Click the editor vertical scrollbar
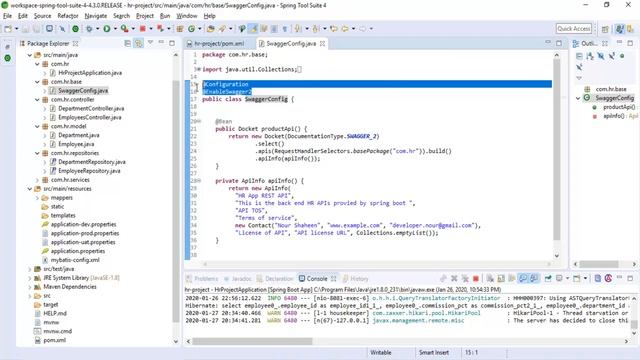The height and width of the screenshot is (360, 640). coord(557,150)
